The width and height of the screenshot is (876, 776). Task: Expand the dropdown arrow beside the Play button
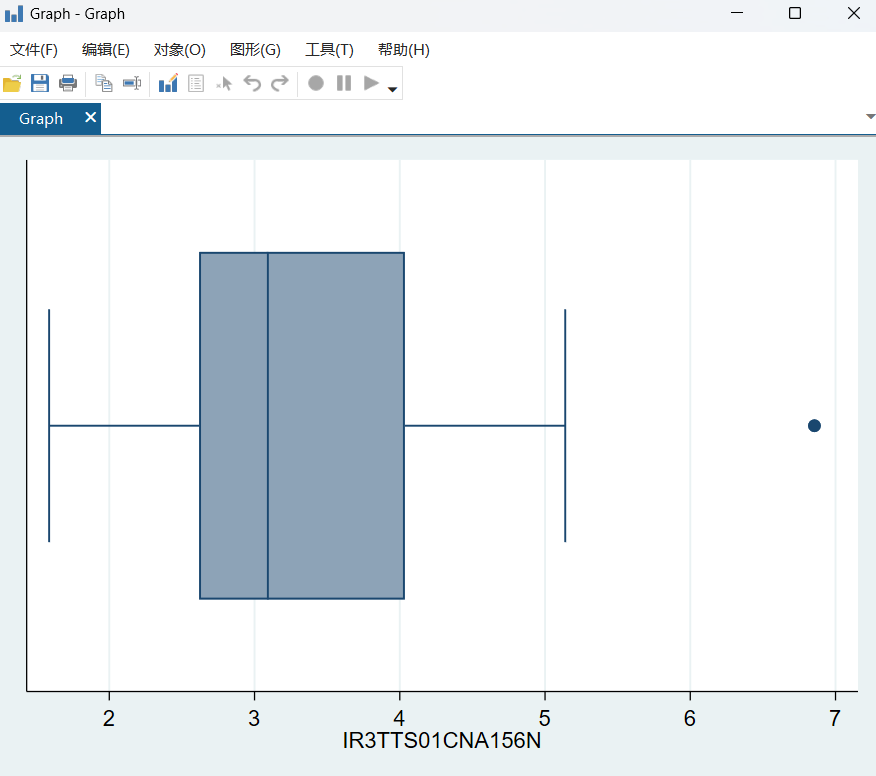[392, 90]
